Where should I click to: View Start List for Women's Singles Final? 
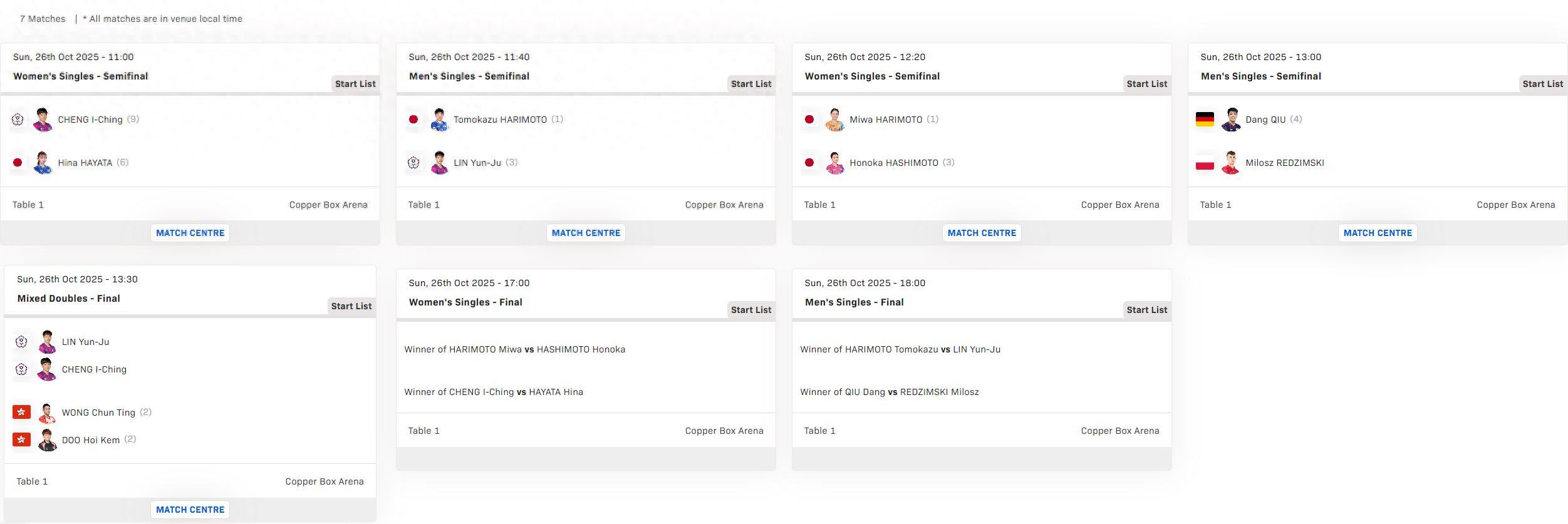(750, 310)
